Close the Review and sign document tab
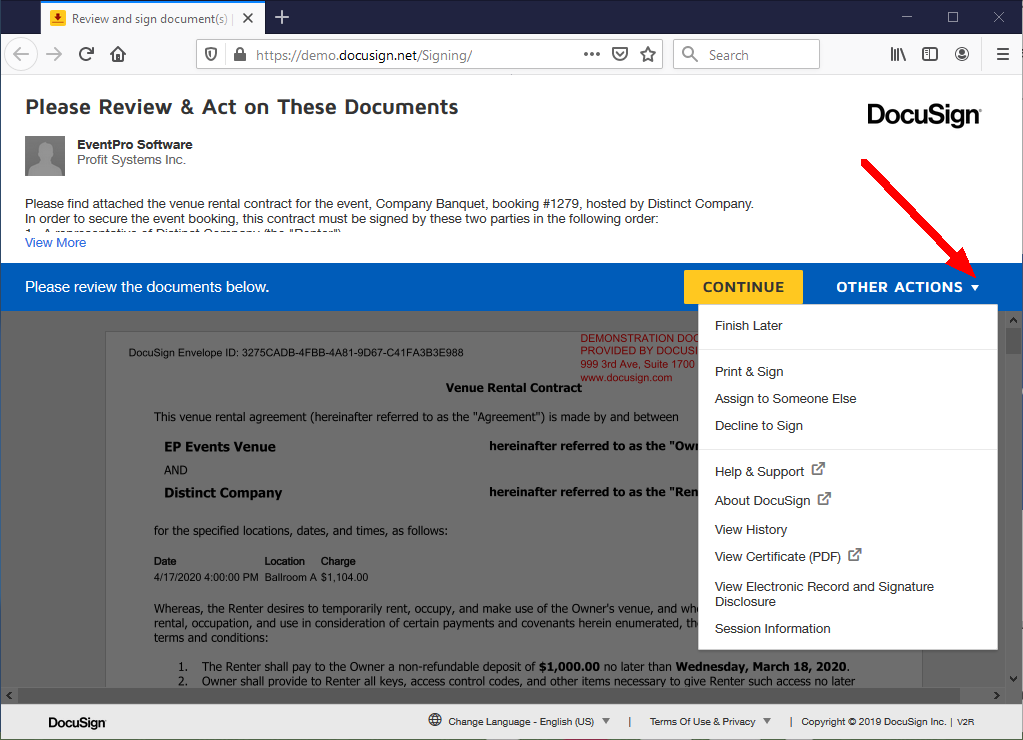 (248, 18)
